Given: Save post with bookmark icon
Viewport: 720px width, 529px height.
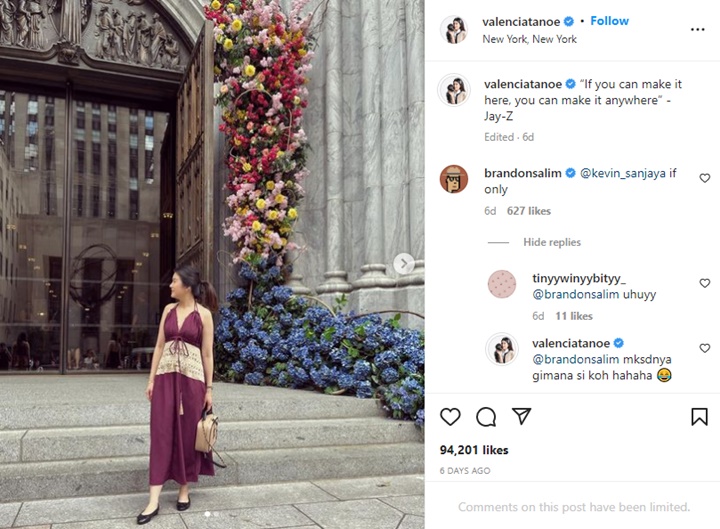Looking at the screenshot, I should [x=699, y=417].
